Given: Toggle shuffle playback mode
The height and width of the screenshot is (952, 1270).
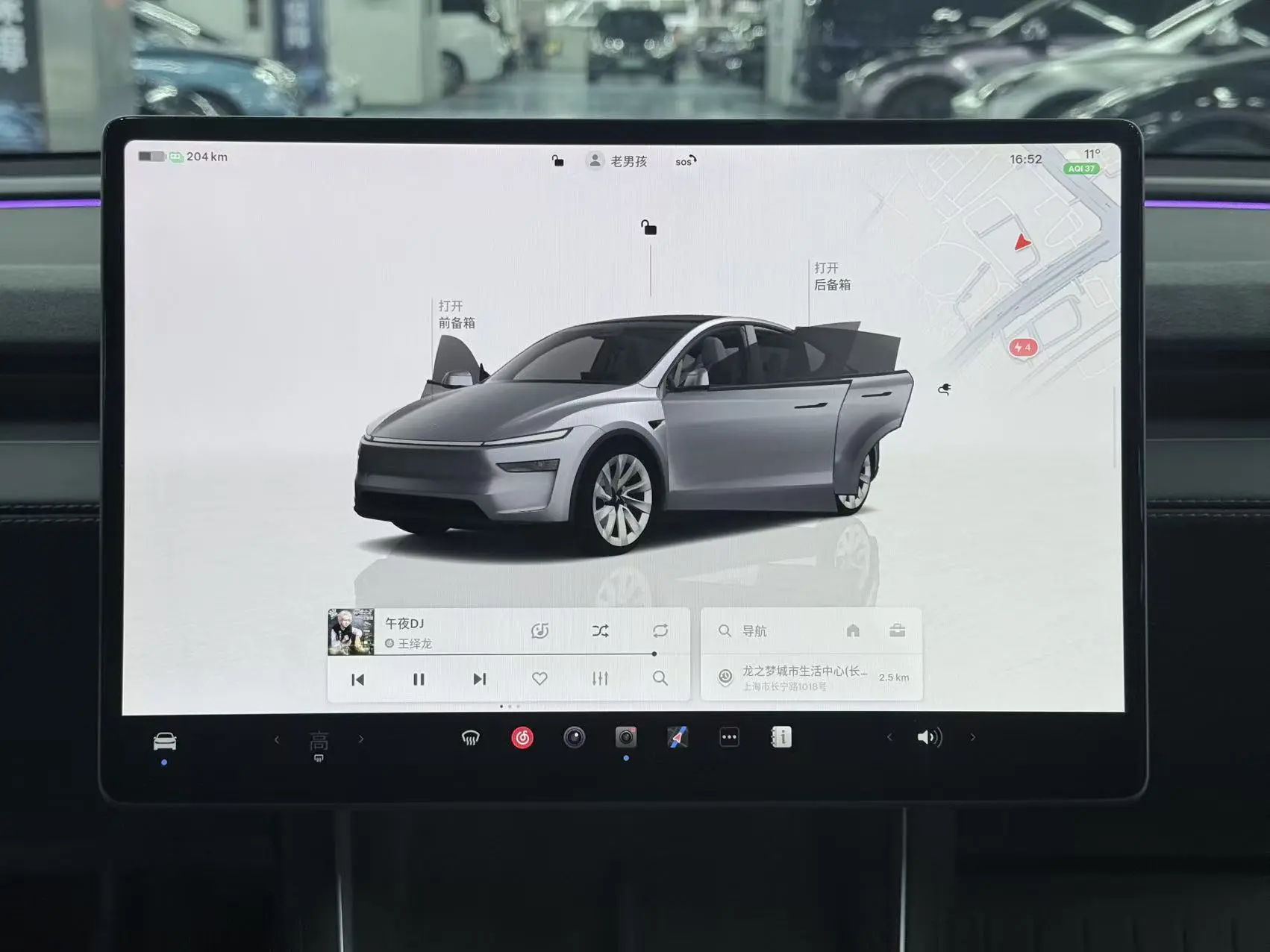Looking at the screenshot, I should pos(600,631).
